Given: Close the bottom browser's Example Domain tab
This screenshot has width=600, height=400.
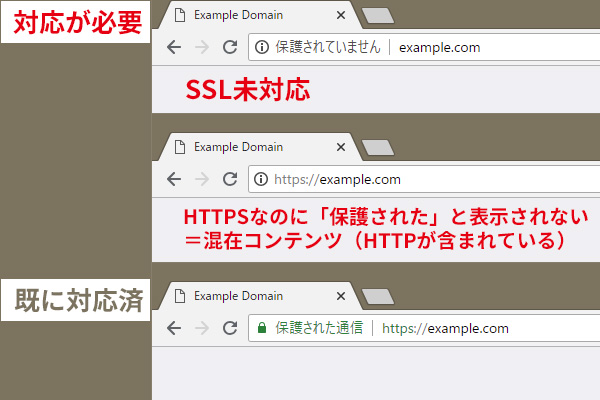Looking at the screenshot, I should coord(342,297).
